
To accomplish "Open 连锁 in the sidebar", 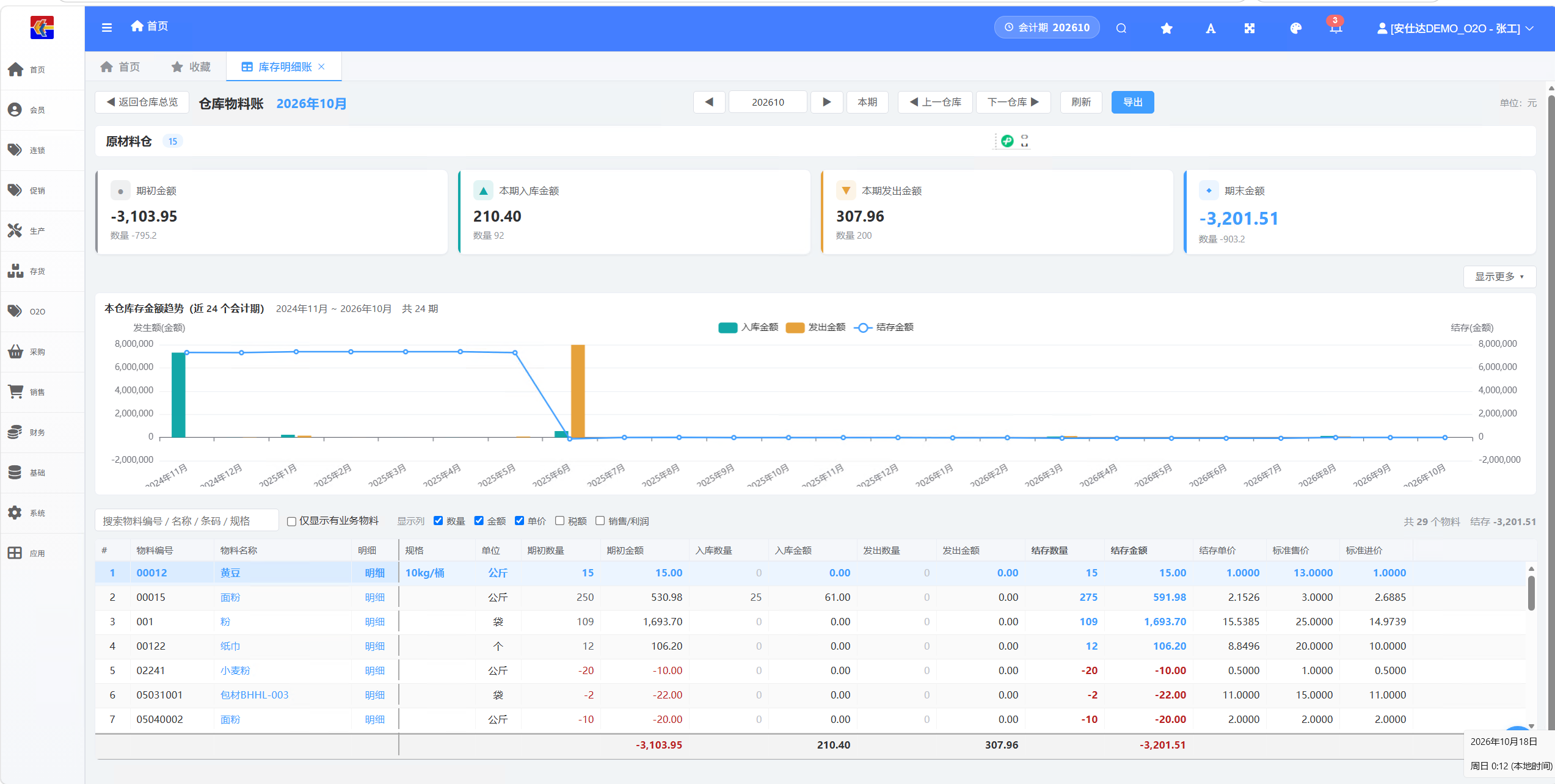I will (42, 150).
